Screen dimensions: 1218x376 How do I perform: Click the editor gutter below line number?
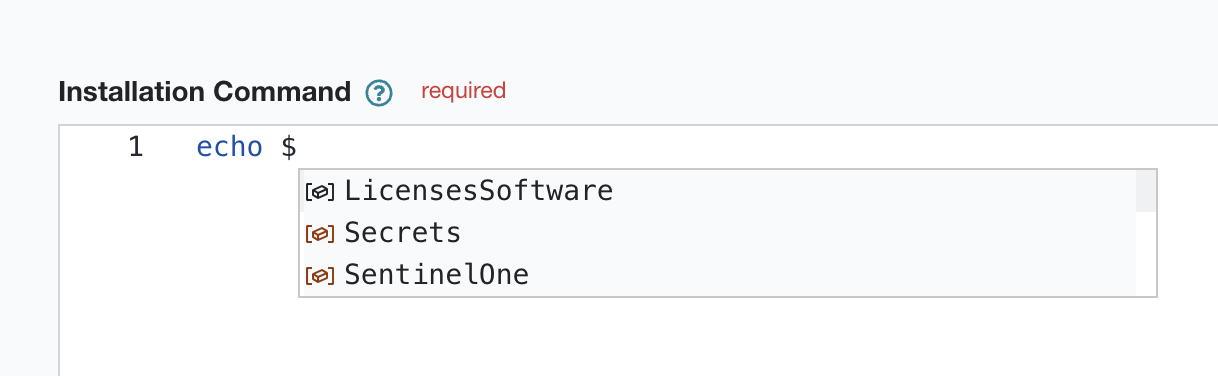pyautogui.click(x=120, y=270)
